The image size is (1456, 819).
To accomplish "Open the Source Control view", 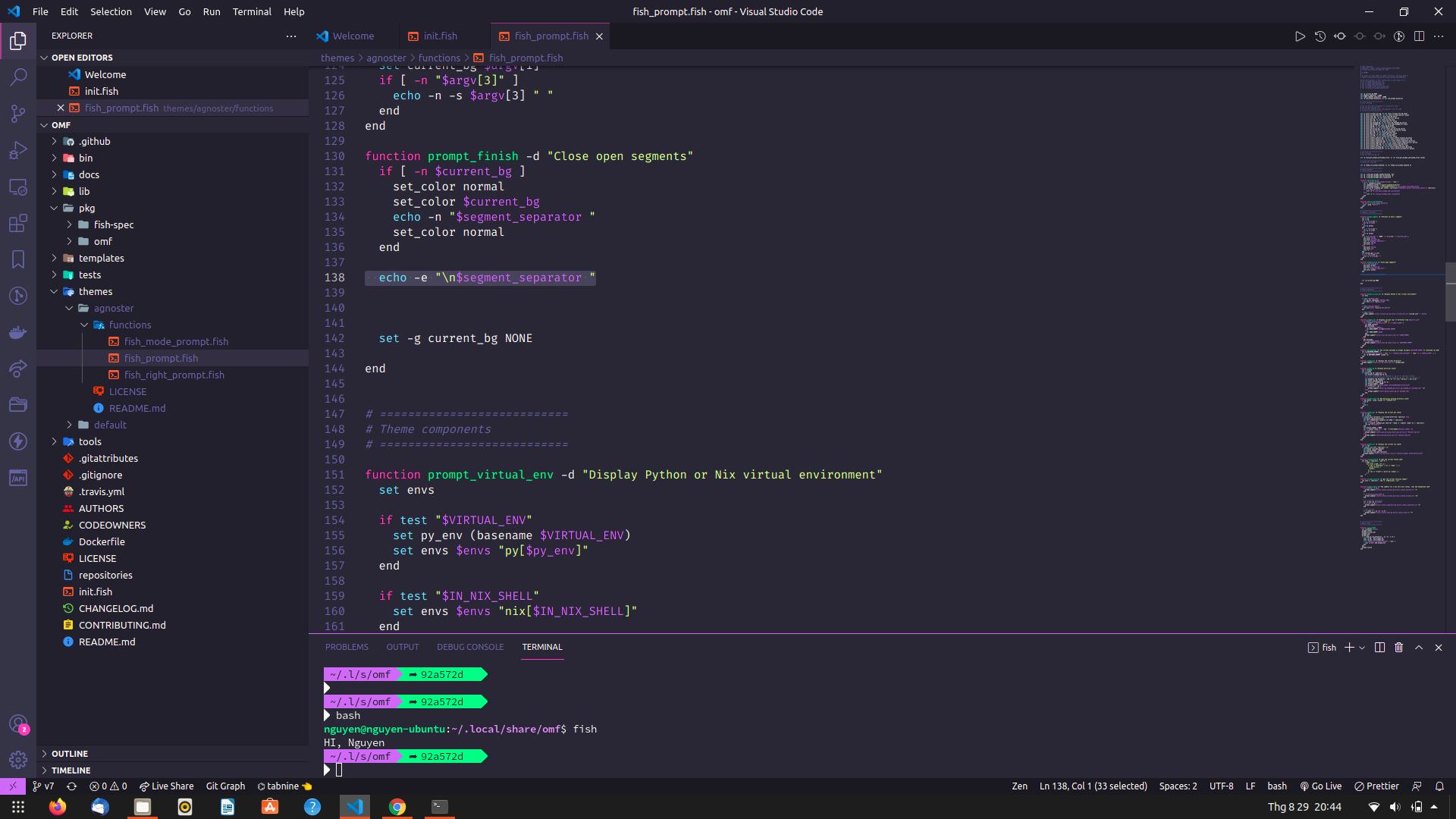I will (18, 114).
